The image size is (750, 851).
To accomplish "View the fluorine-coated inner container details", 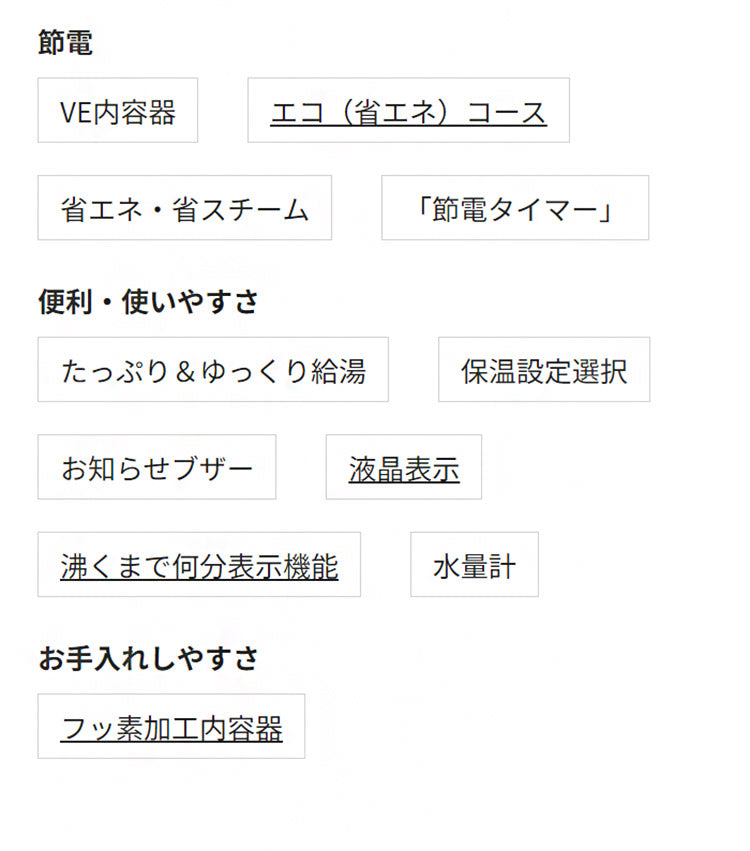I will click(171, 727).
